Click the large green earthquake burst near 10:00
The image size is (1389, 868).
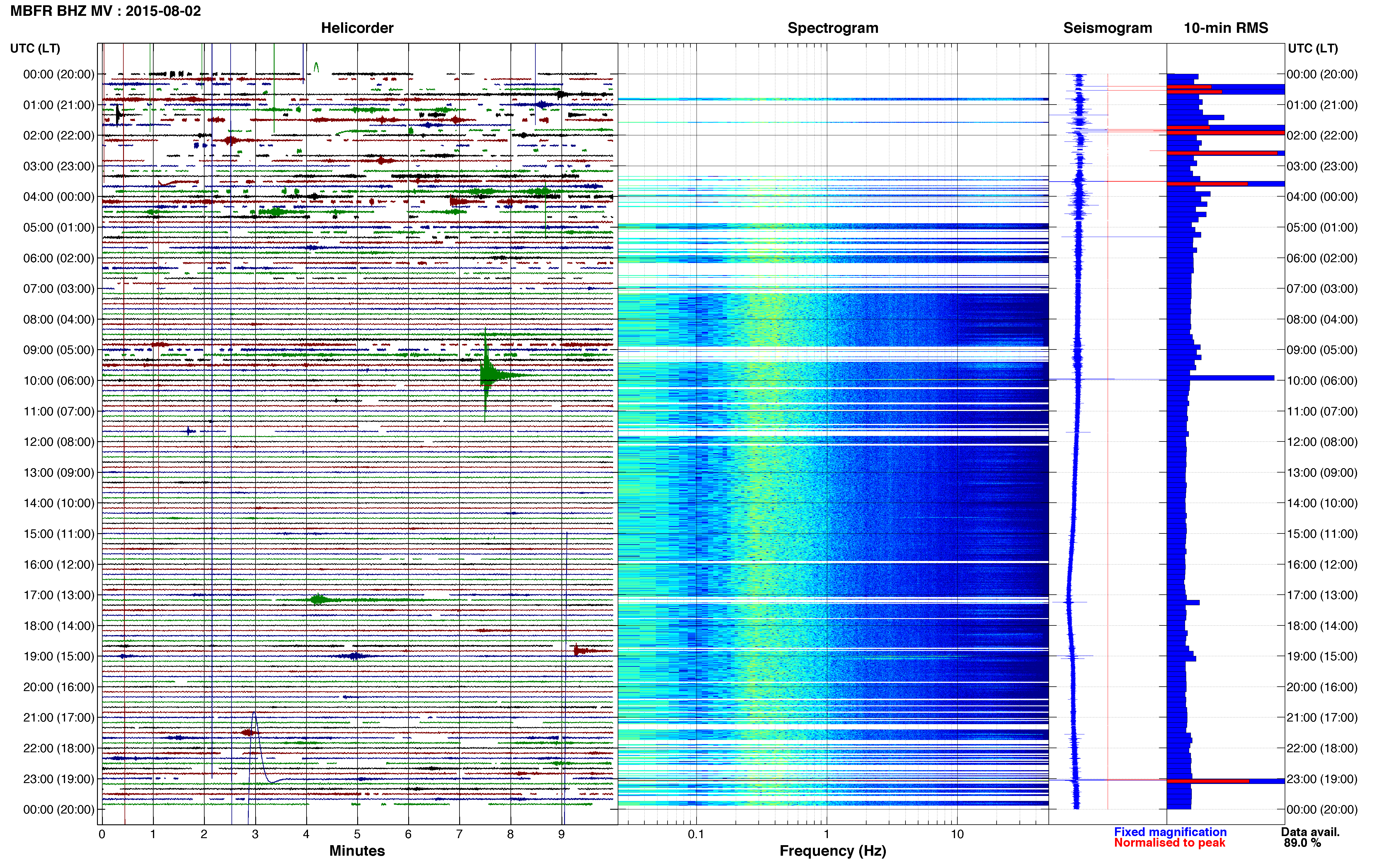click(488, 375)
